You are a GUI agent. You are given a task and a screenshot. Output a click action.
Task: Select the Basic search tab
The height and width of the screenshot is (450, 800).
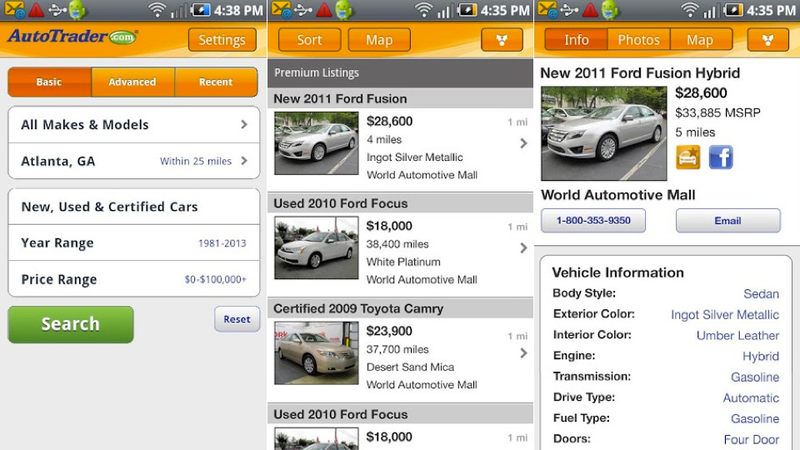pyautogui.click(x=49, y=82)
